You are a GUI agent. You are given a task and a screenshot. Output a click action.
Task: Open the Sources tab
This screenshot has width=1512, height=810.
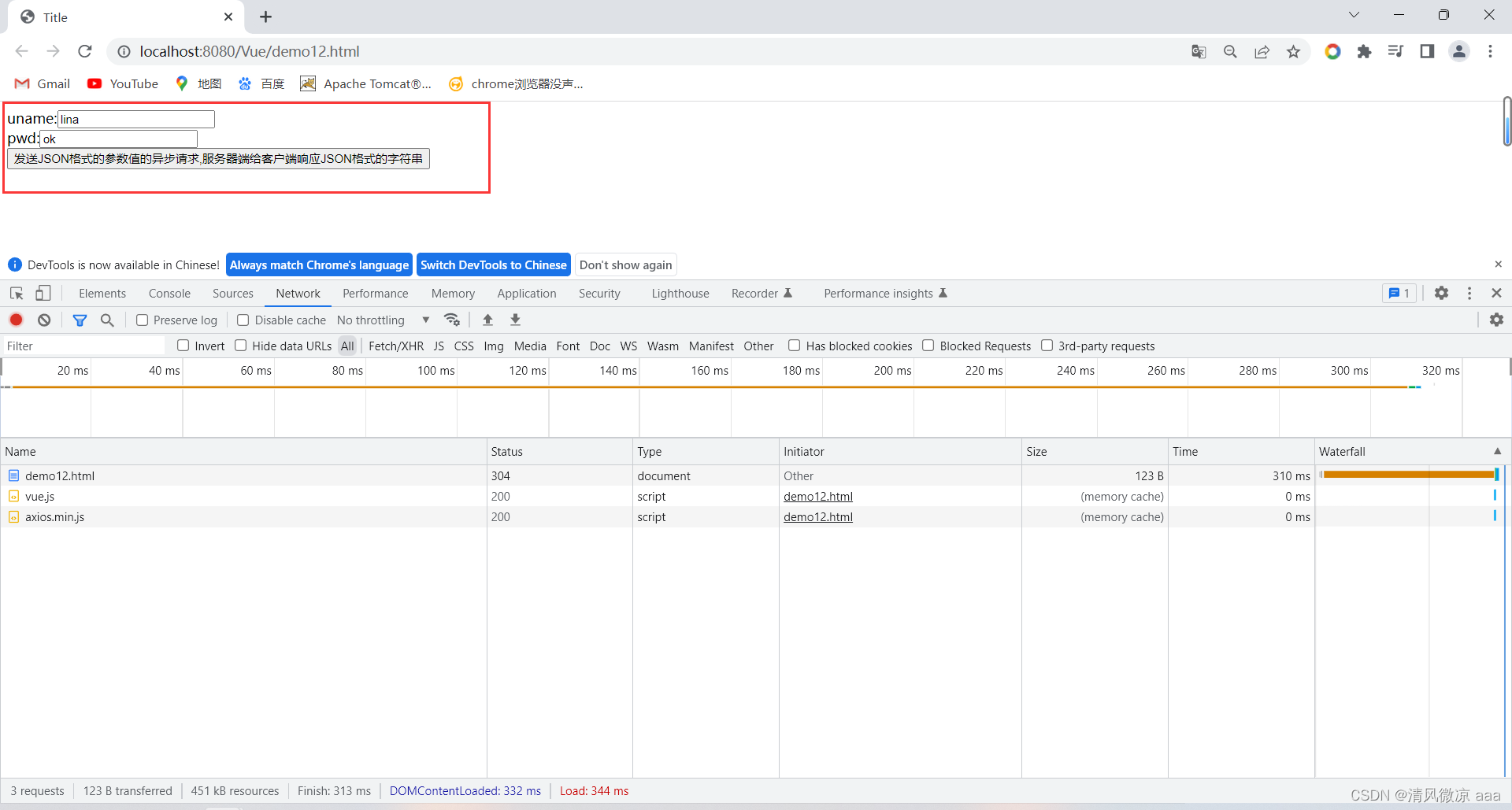click(x=233, y=293)
